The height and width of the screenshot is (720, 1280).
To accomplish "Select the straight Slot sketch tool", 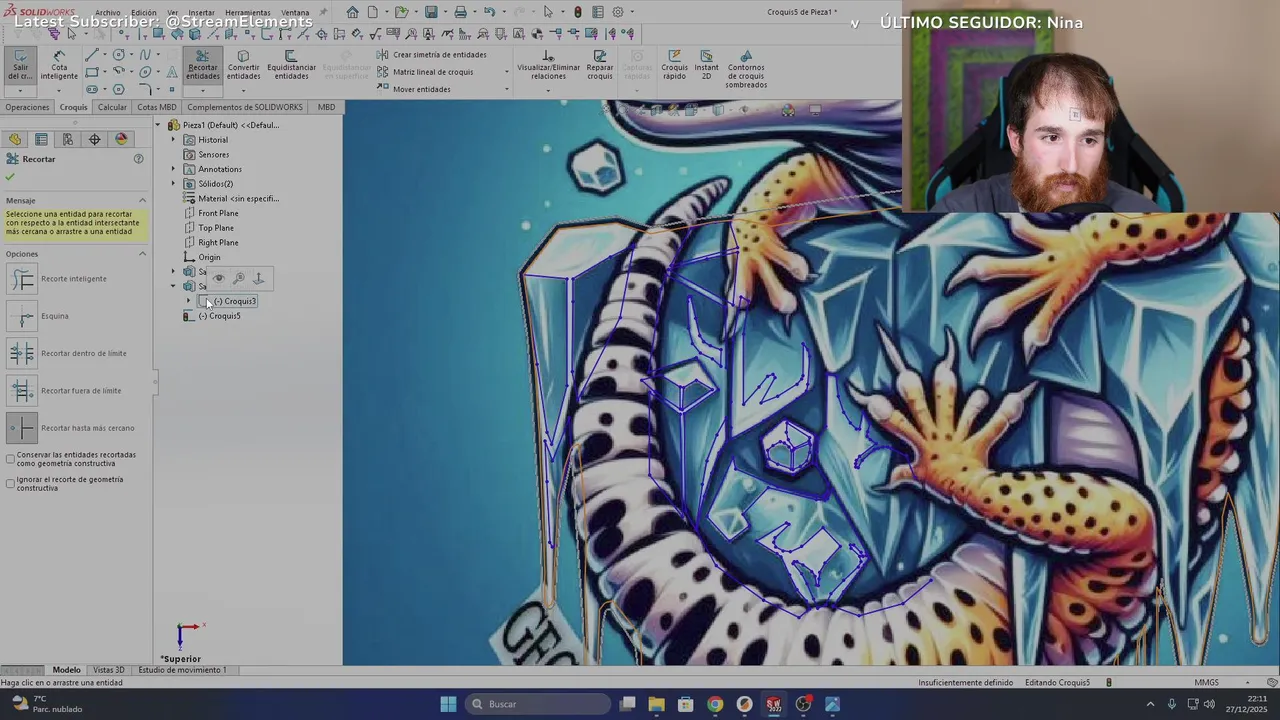I will click(x=92, y=89).
